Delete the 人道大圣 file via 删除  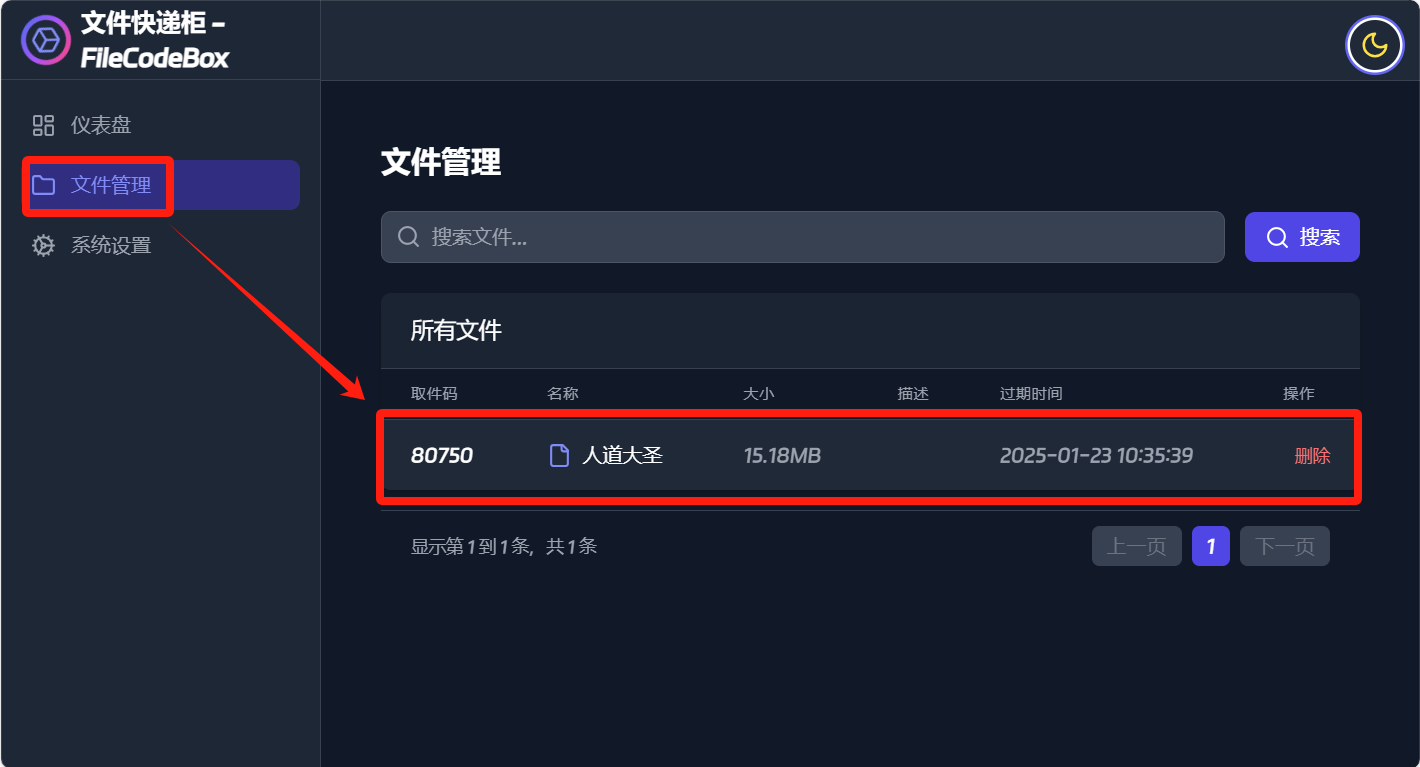(x=1312, y=456)
